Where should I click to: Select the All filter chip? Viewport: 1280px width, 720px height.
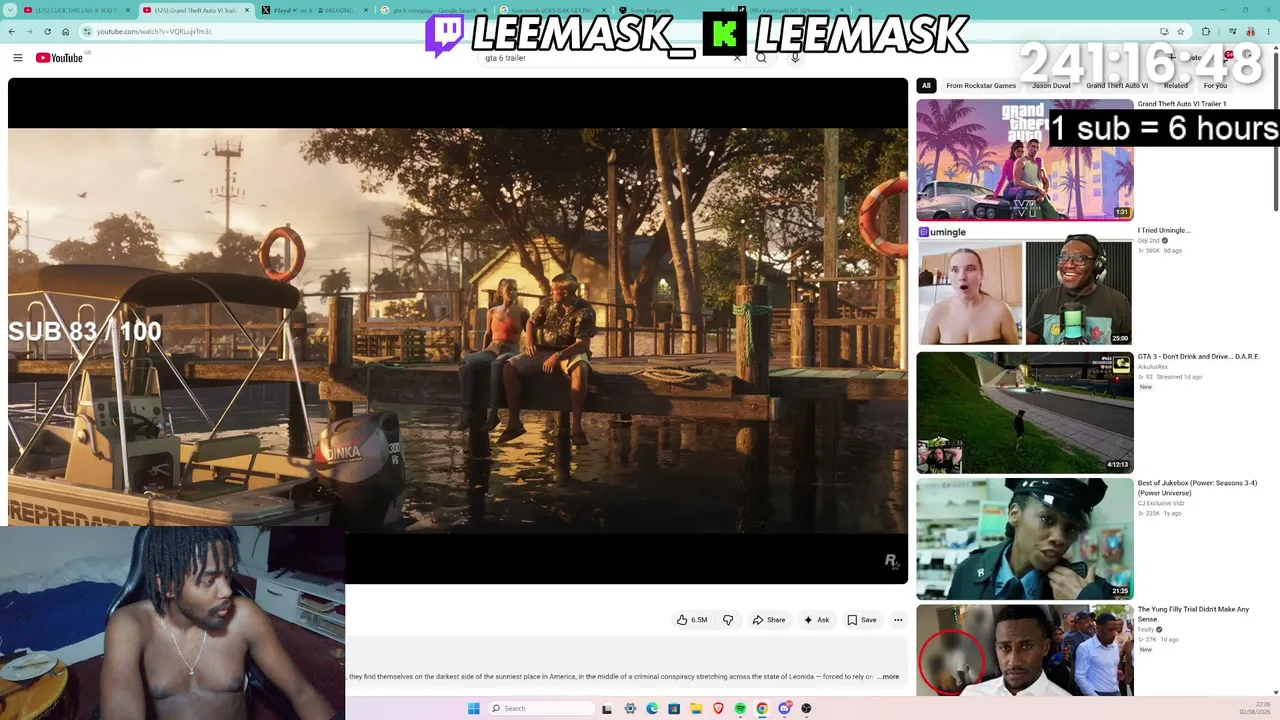pyautogui.click(x=926, y=86)
